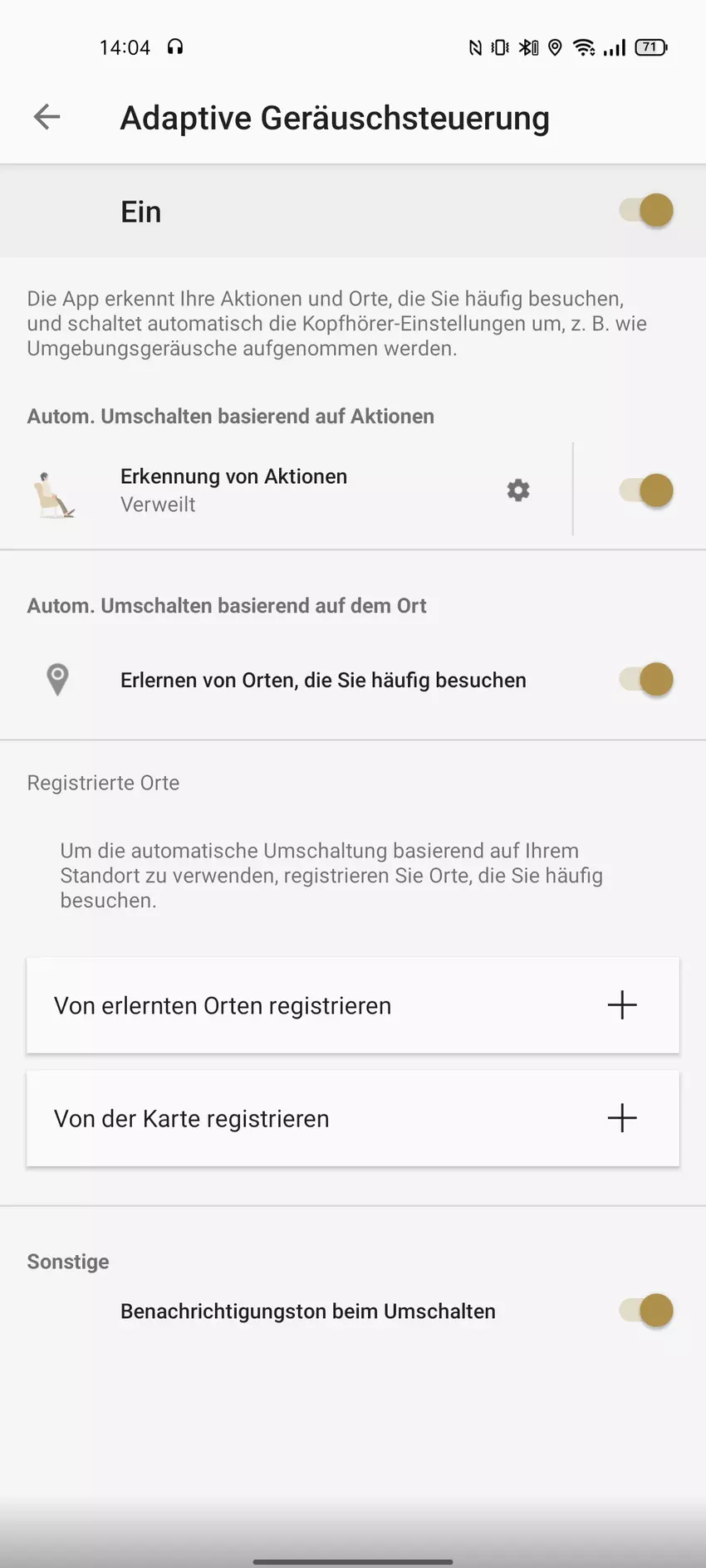Open Von der Karte registrieren
706x1568 pixels.
(x=192, y=1118)
